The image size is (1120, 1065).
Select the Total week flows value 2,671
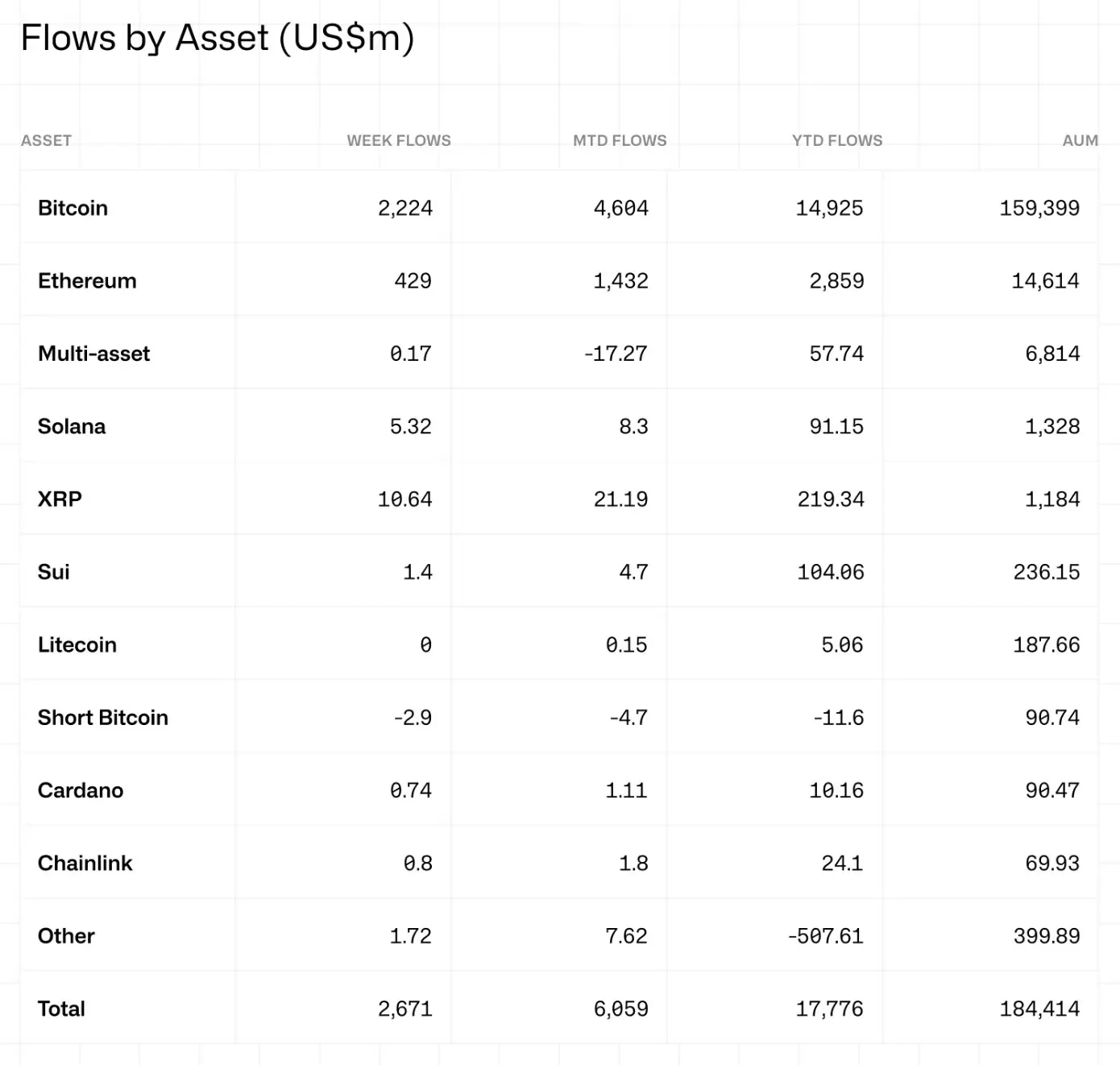[x=405, y=1009]
